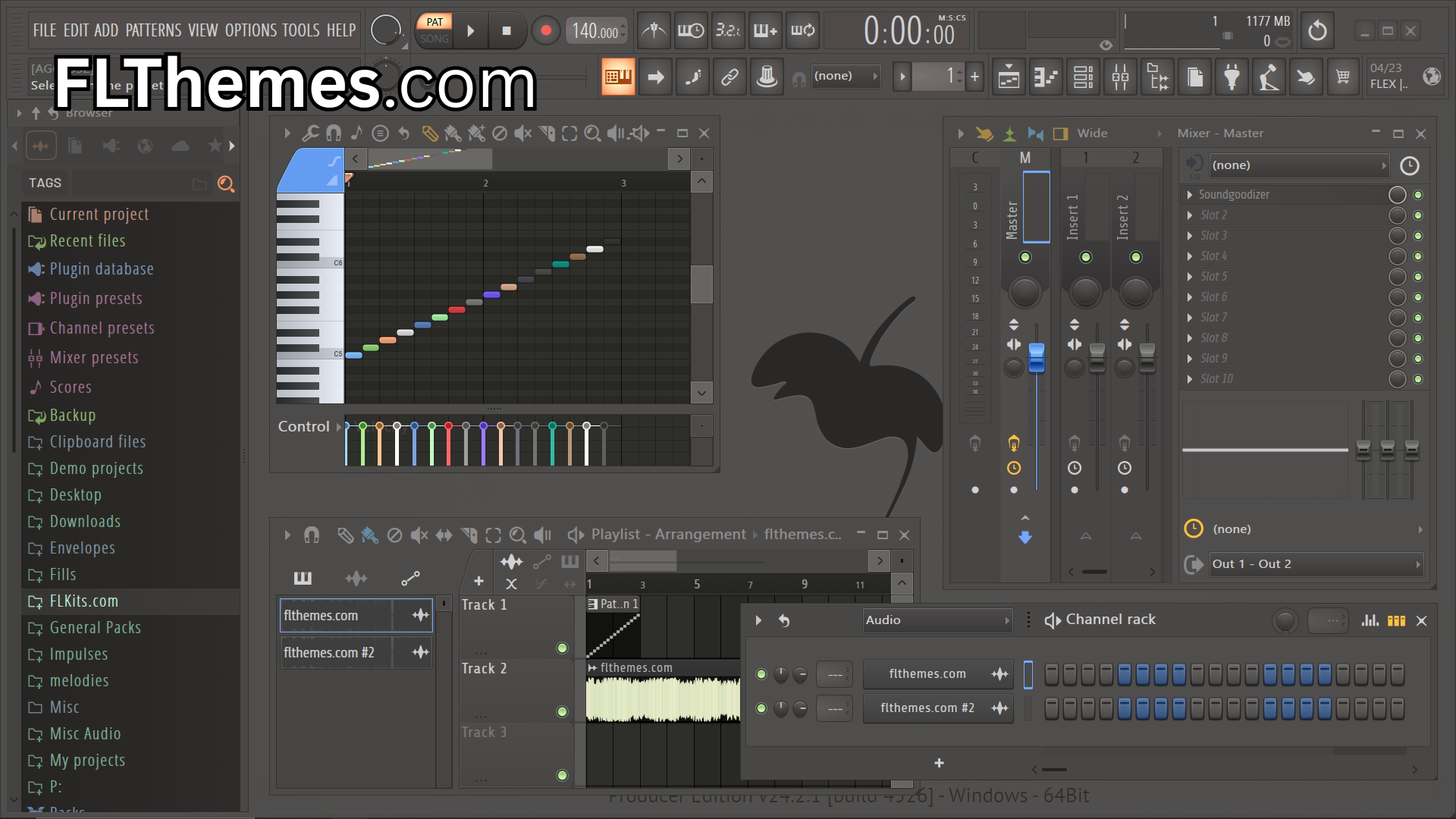Open the Channel rack options arrow menu

tap(758, 620)
